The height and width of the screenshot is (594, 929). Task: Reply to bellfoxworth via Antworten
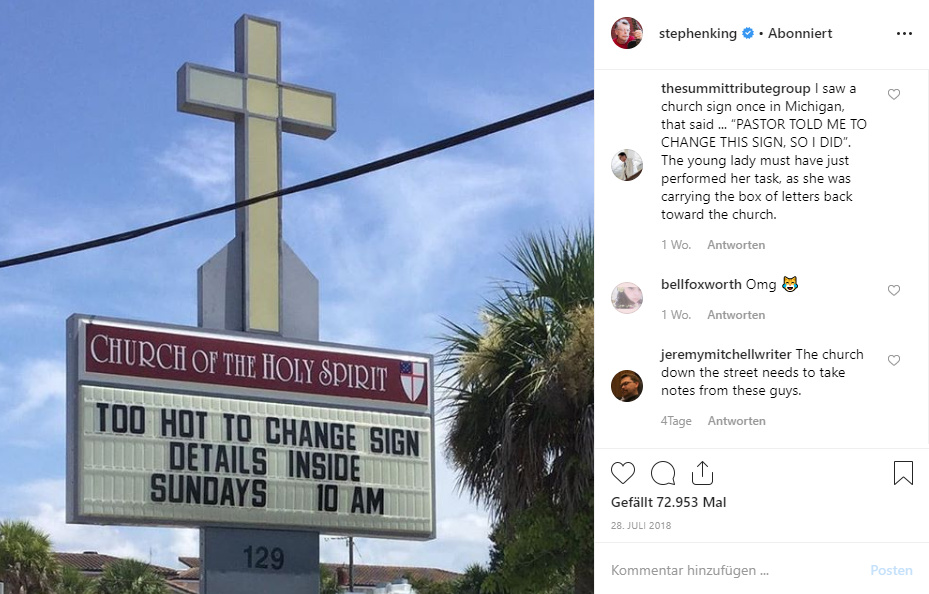pyautogui.click(x=736, y=314)
